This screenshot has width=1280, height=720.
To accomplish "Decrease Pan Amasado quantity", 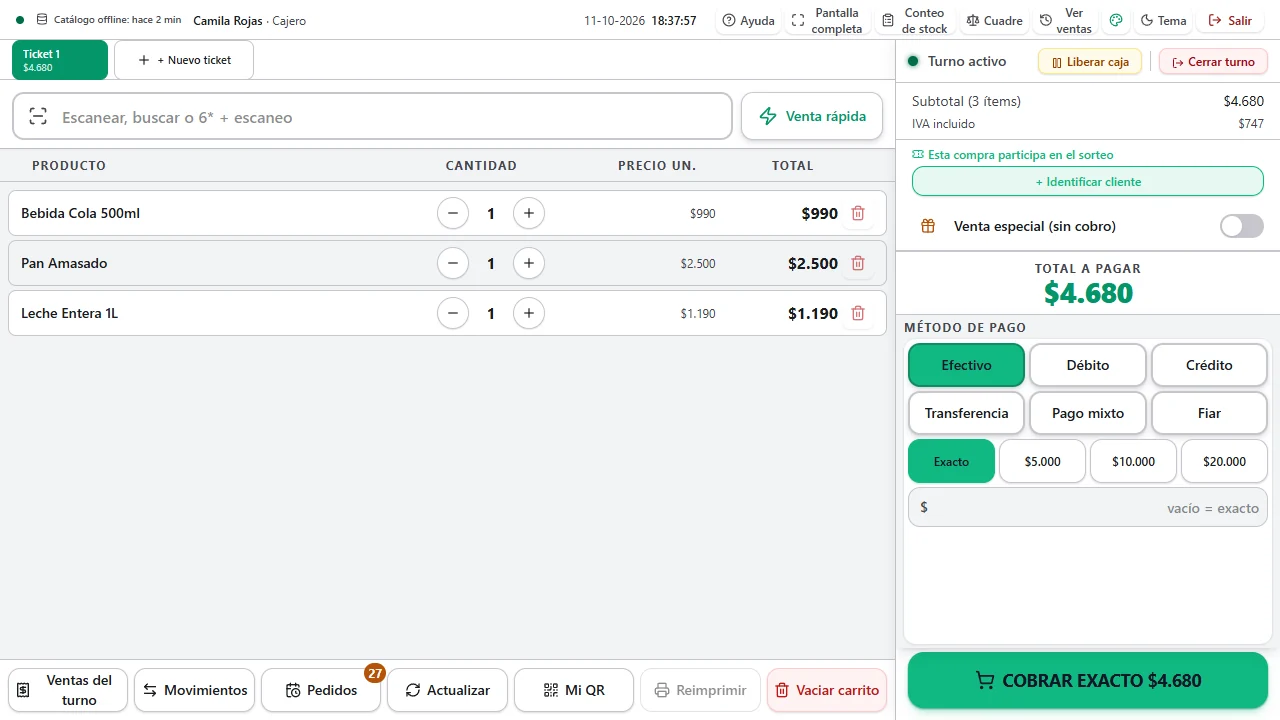I will [x=453, y=263].
